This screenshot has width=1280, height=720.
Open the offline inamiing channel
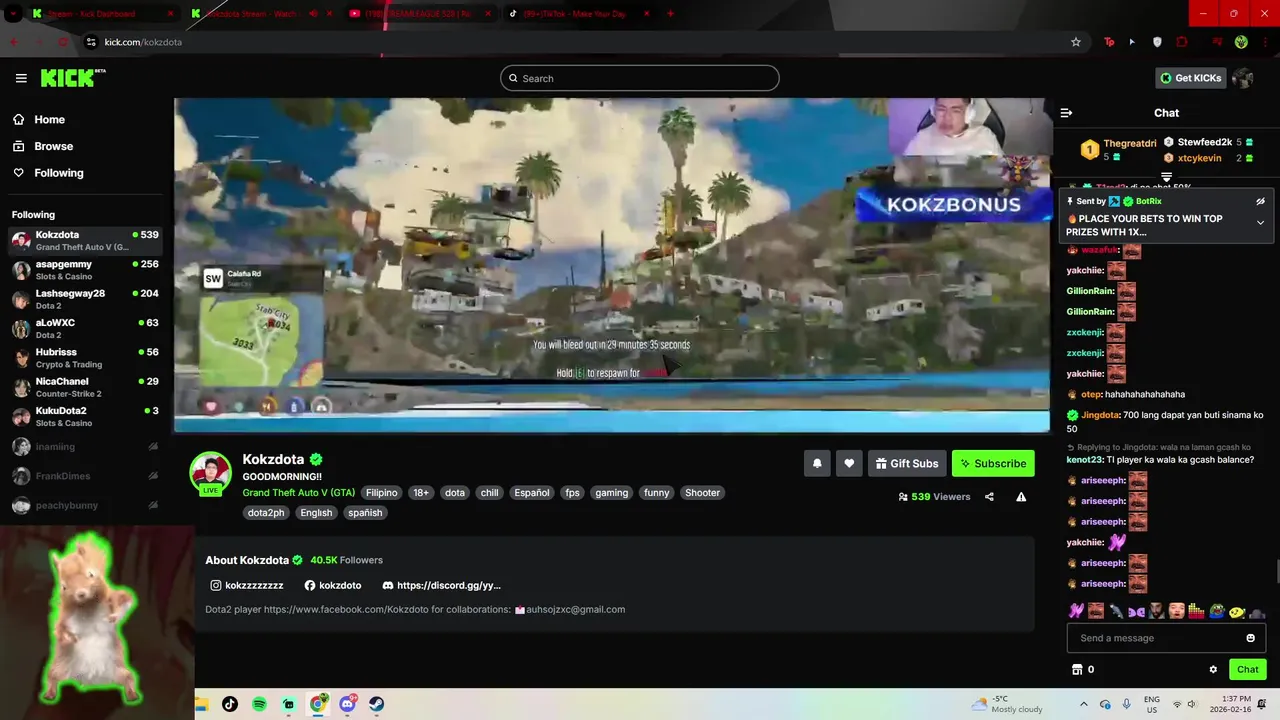(x=85, y=447)
